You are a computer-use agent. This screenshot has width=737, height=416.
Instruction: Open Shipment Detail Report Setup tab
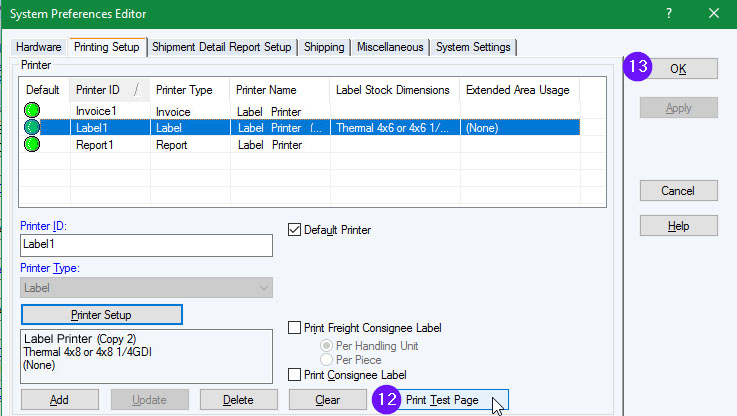[x=221, y=47]
